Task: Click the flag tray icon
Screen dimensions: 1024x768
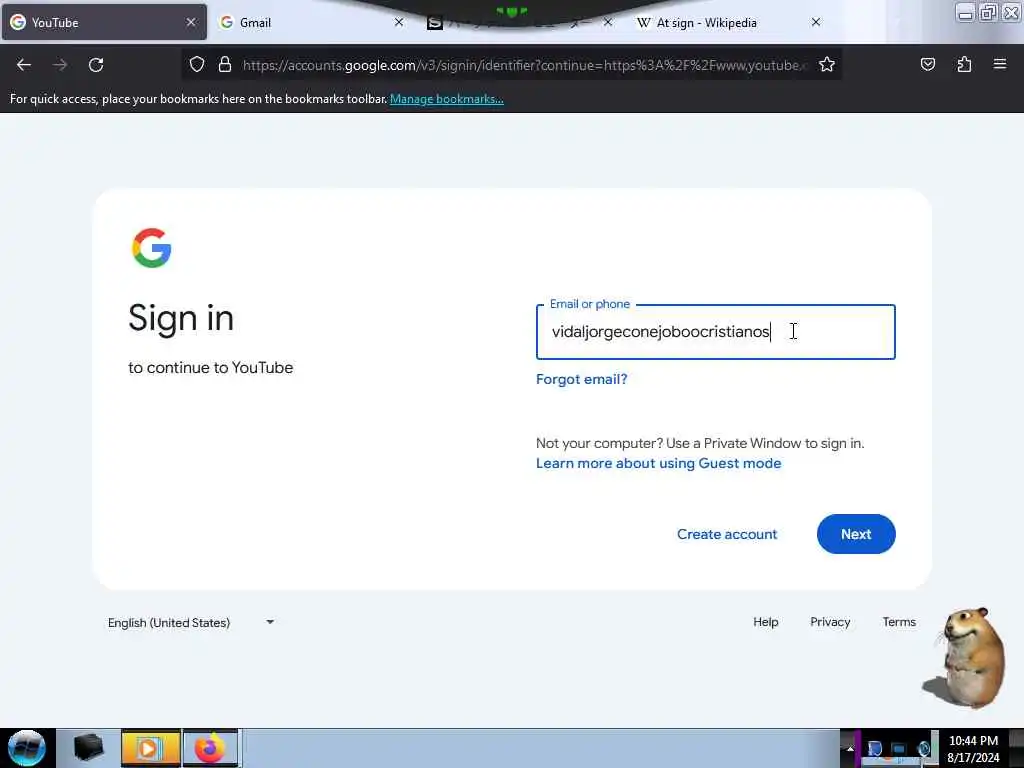Action: click(874, 748)
